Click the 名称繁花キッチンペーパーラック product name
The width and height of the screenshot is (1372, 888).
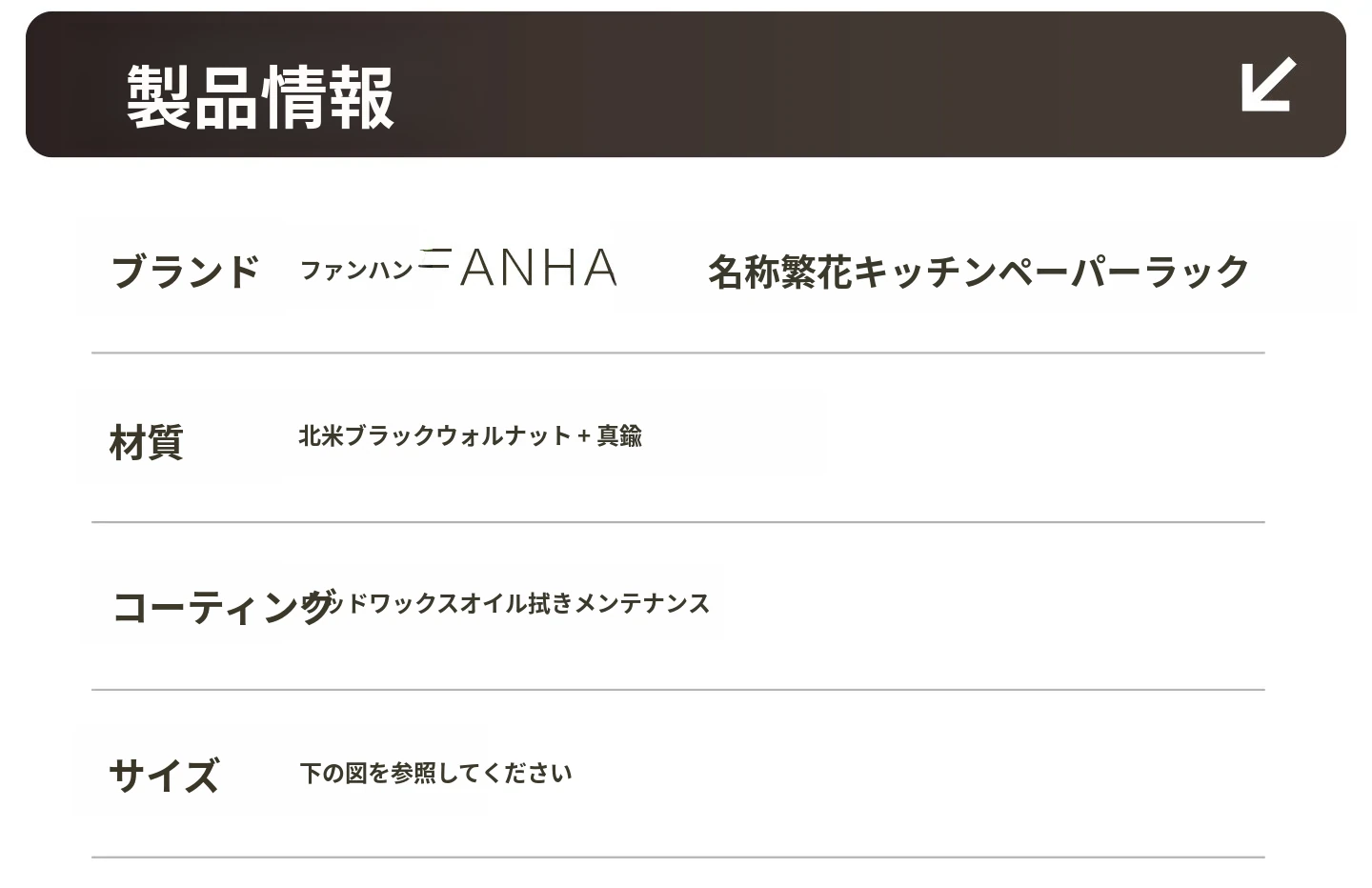(979, 272)
